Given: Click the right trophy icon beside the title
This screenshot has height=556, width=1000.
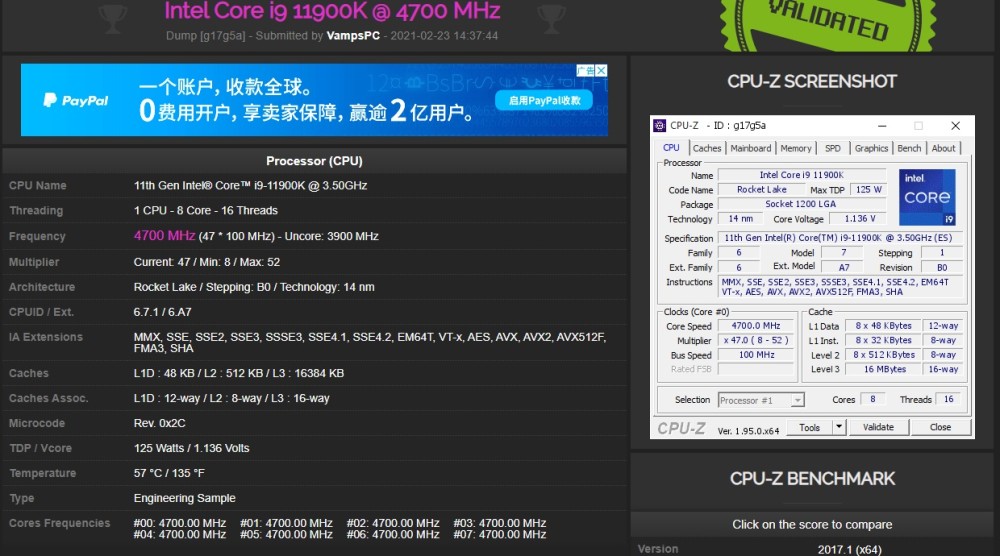Looking at the screenshot, I should (551, 18).
